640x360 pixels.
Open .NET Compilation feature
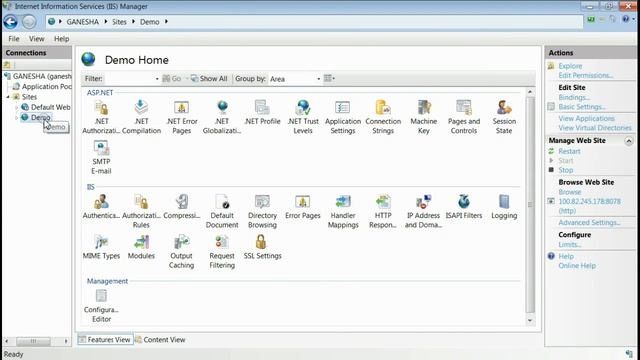point(141,117)
